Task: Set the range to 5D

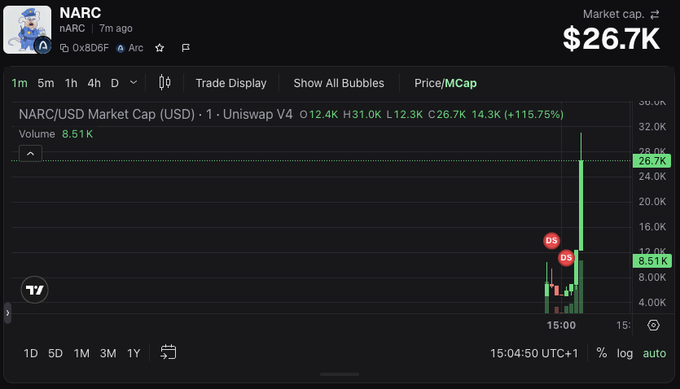Action: [x=56, y=353]
